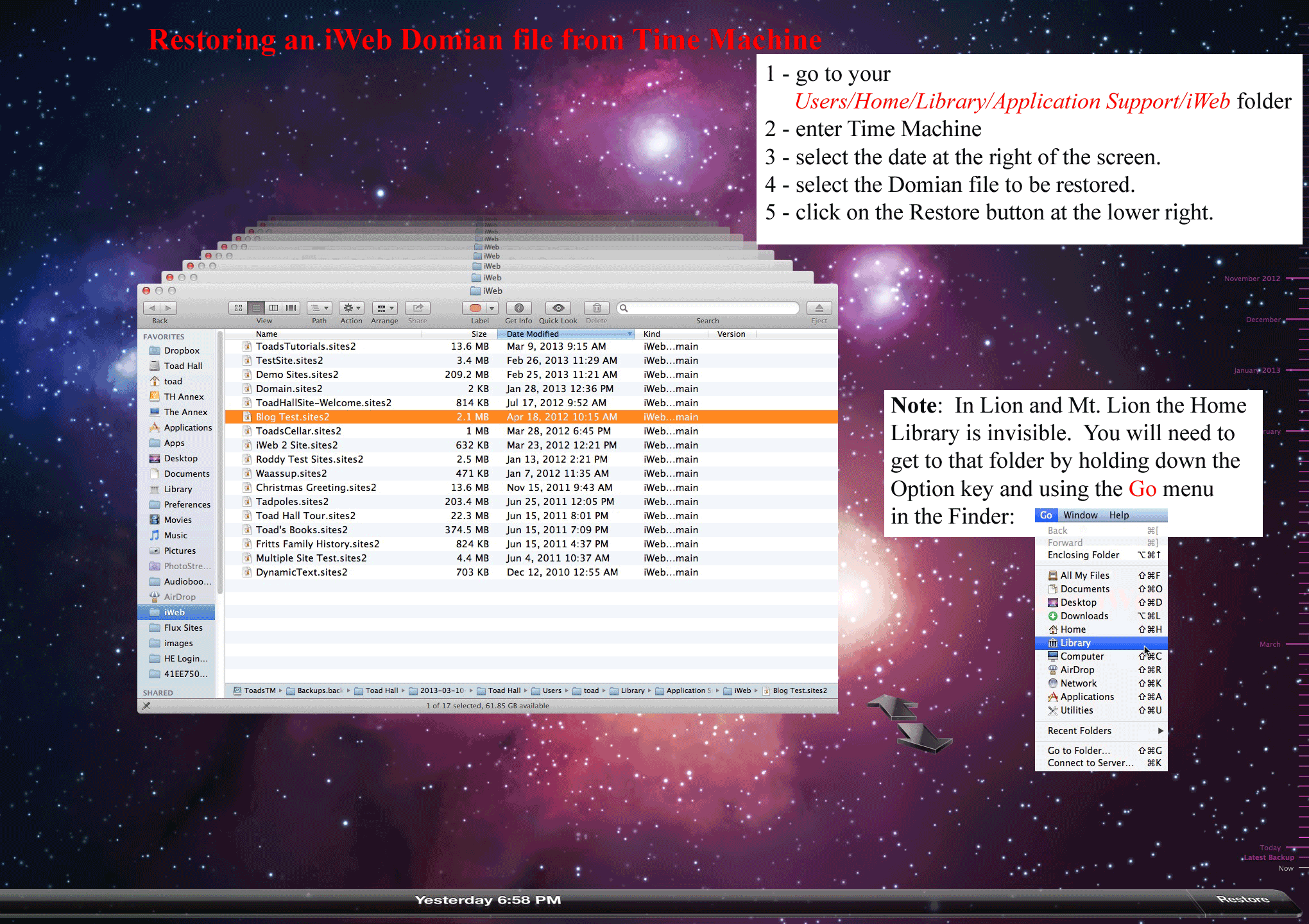
Task: Click inside the Finder search field
Action: 712,308
